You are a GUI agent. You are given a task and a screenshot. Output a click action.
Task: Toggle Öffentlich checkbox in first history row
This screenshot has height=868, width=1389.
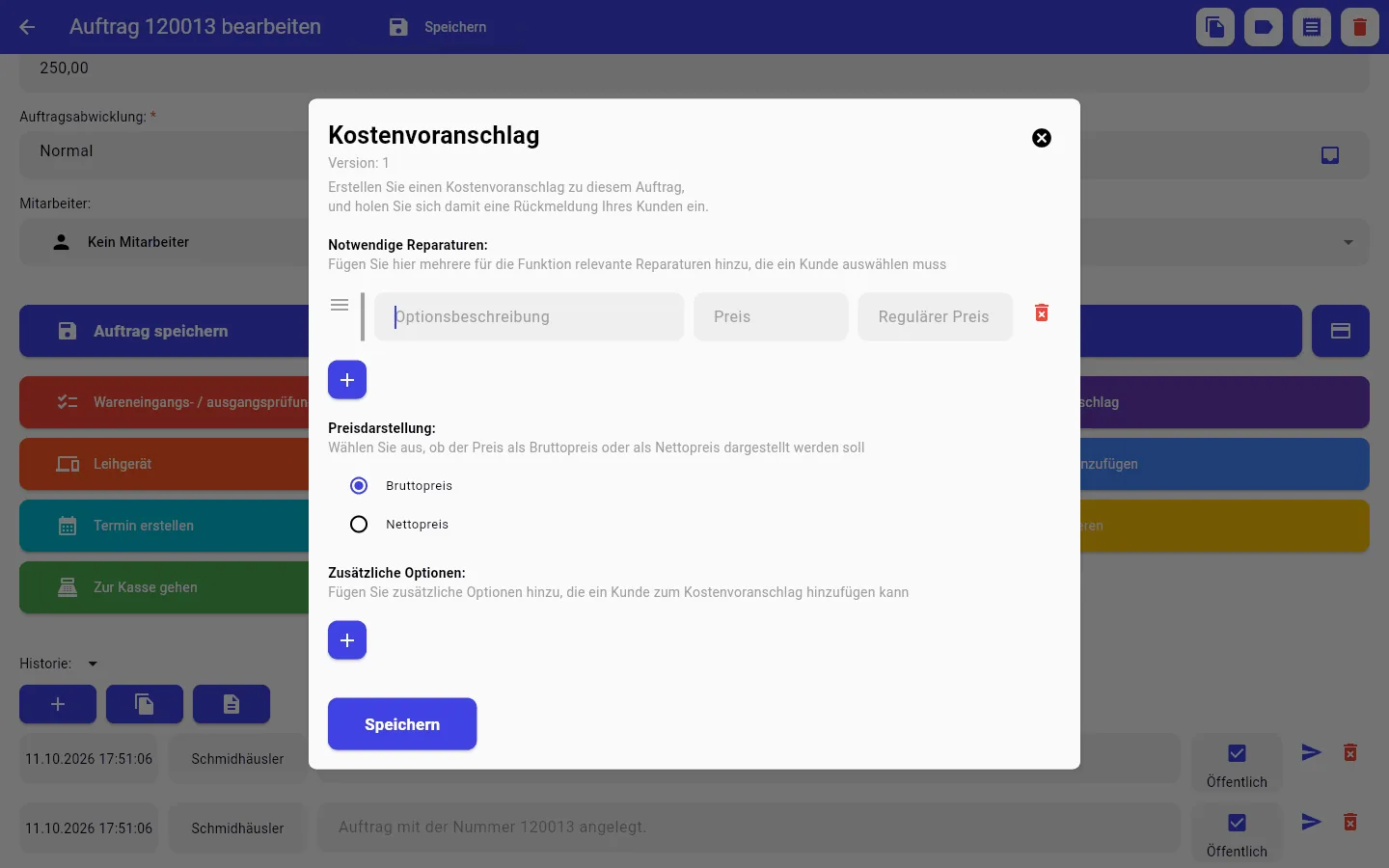coord(1237,753)
